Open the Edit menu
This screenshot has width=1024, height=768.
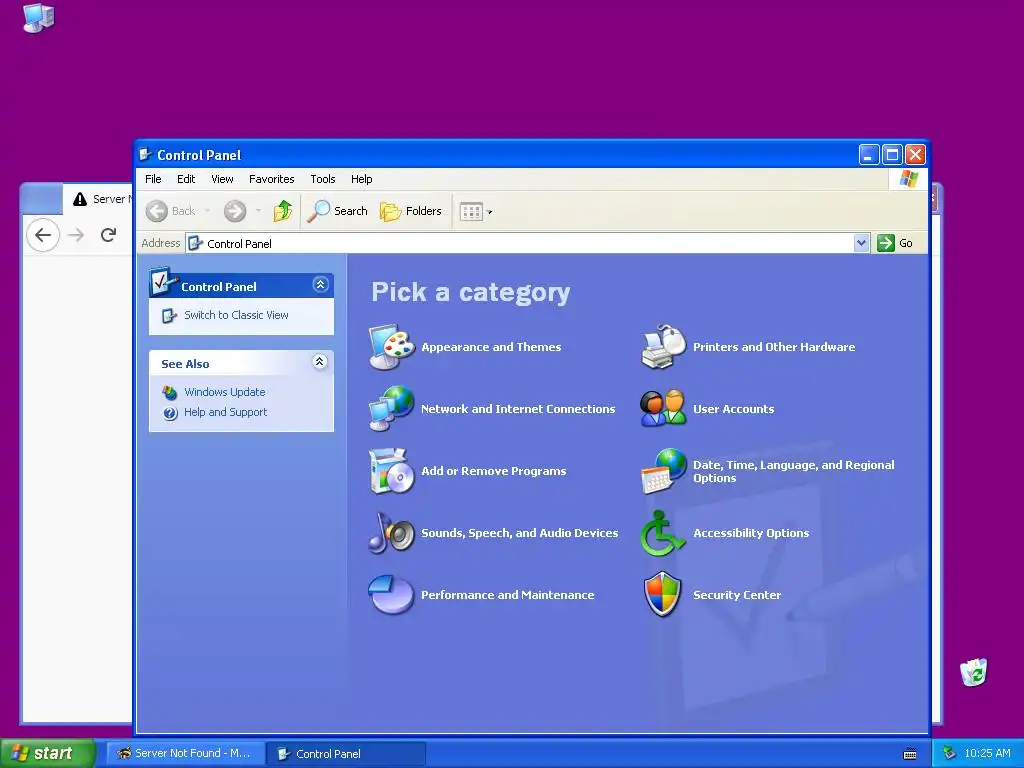coord(186,179)
